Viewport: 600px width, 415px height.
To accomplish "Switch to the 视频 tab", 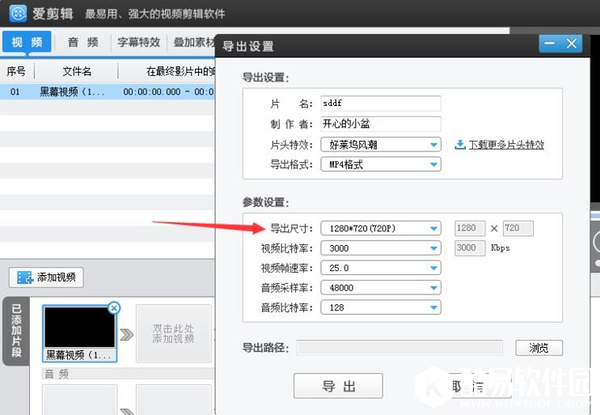I will pyautogui.click(x=29, y=42).
